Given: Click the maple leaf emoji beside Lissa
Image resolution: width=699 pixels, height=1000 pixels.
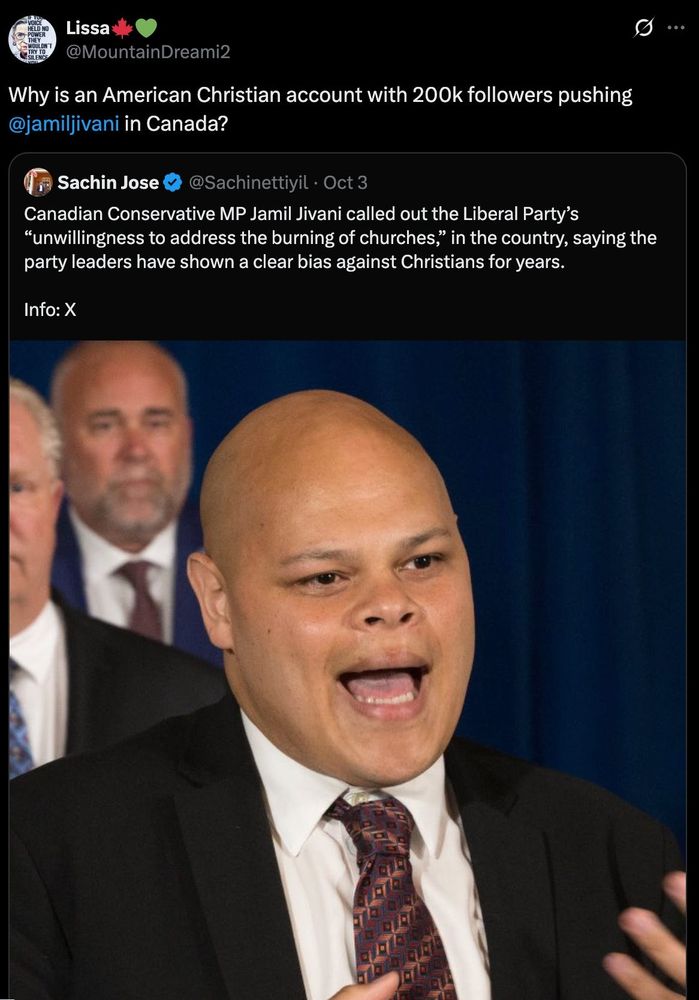Looking at the screenshot, I should 122,28.
